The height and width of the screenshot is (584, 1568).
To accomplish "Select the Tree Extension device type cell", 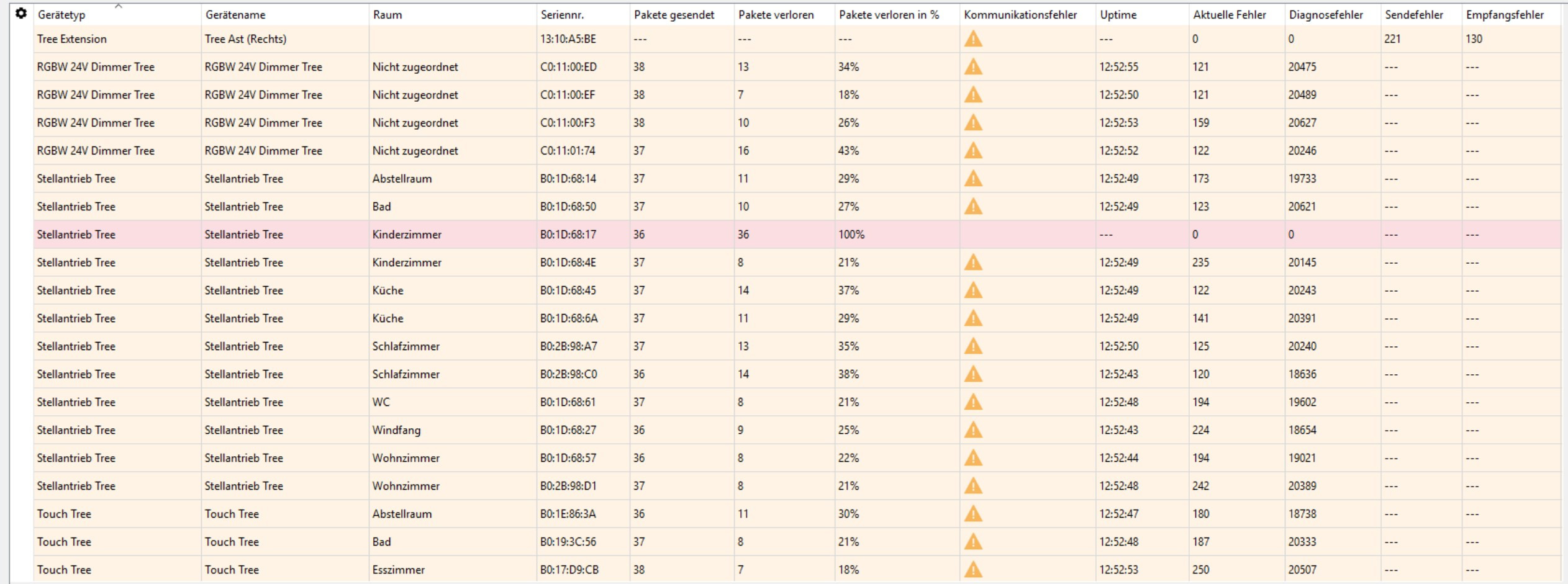I will [x=71, y=39].
